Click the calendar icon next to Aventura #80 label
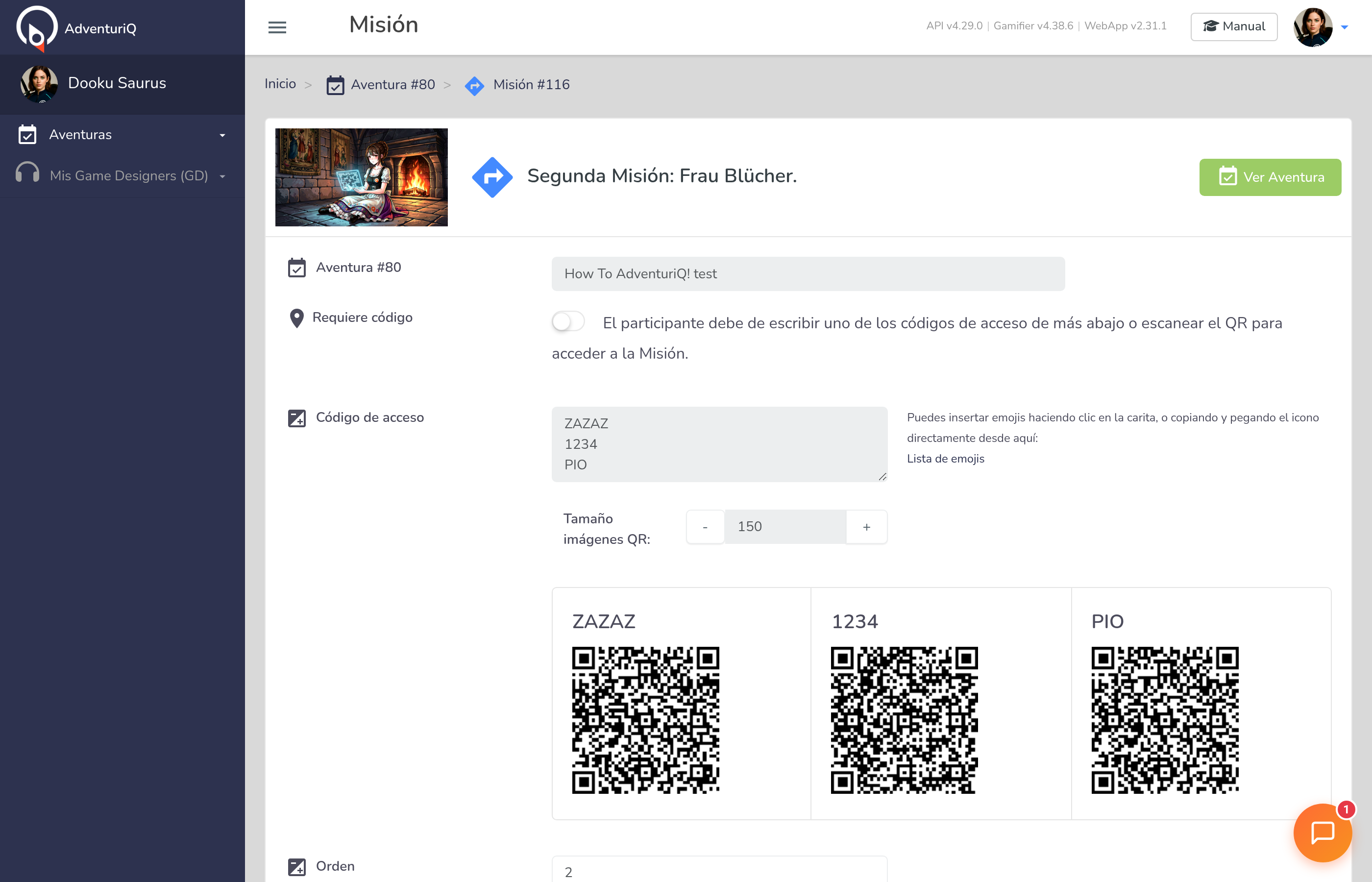Image resolution: width=1372 pixels, height=882 pixels. [x=296, y=268]
